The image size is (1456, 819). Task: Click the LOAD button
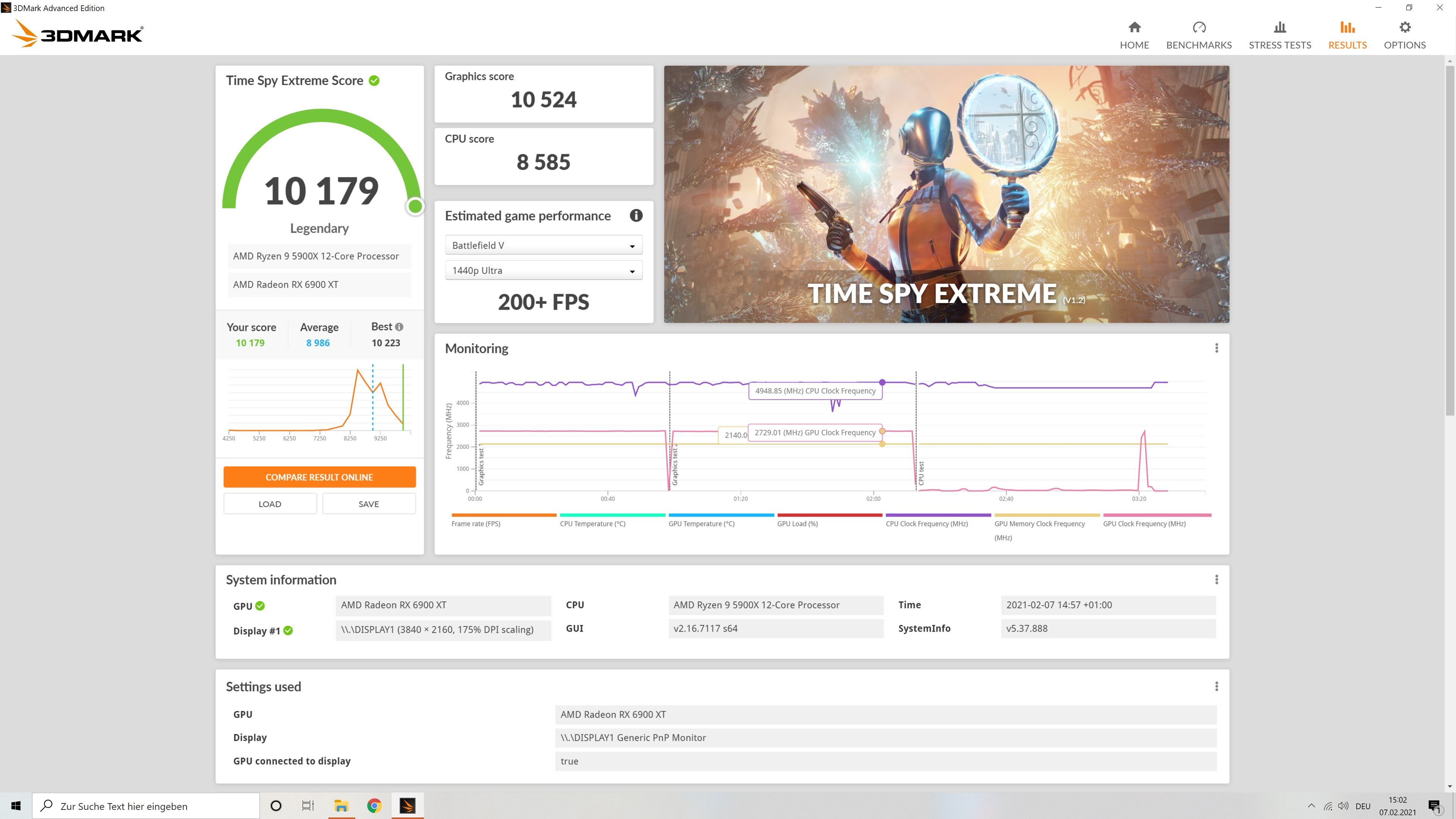tap(270, 504)
